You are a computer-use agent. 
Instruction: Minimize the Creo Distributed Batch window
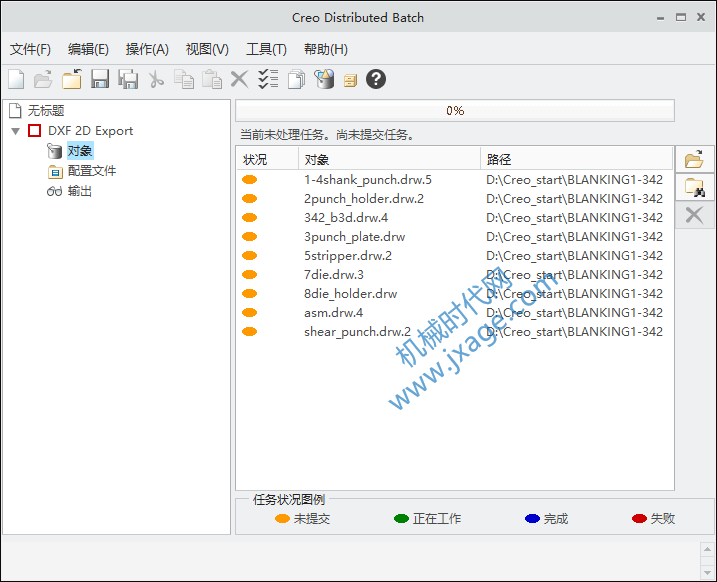(660, 18)
